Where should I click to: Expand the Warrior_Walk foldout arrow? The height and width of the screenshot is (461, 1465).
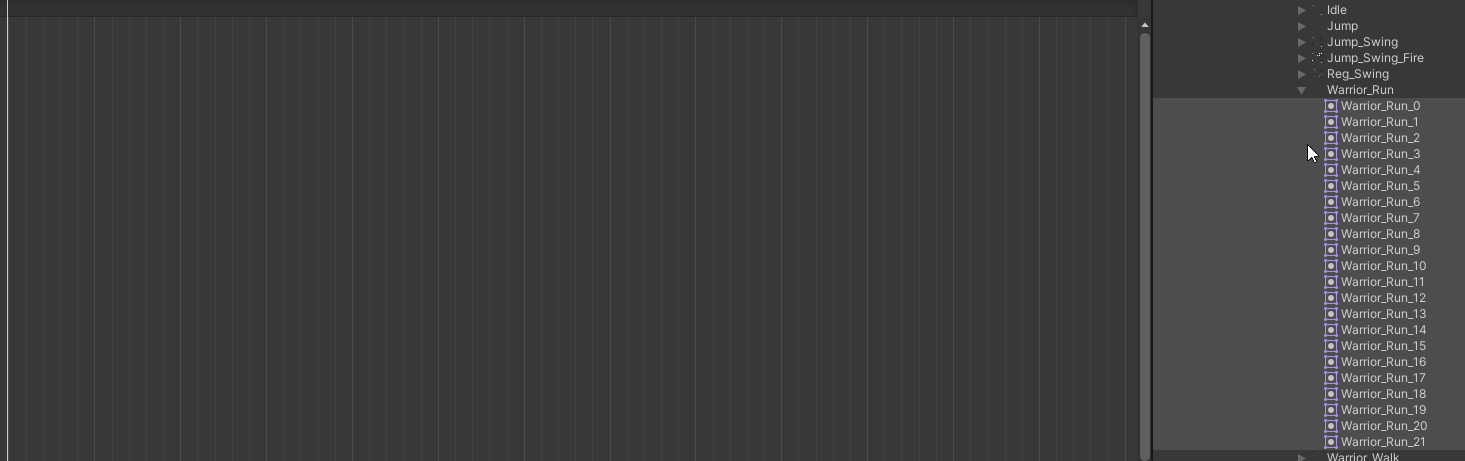coord(1302,457)
